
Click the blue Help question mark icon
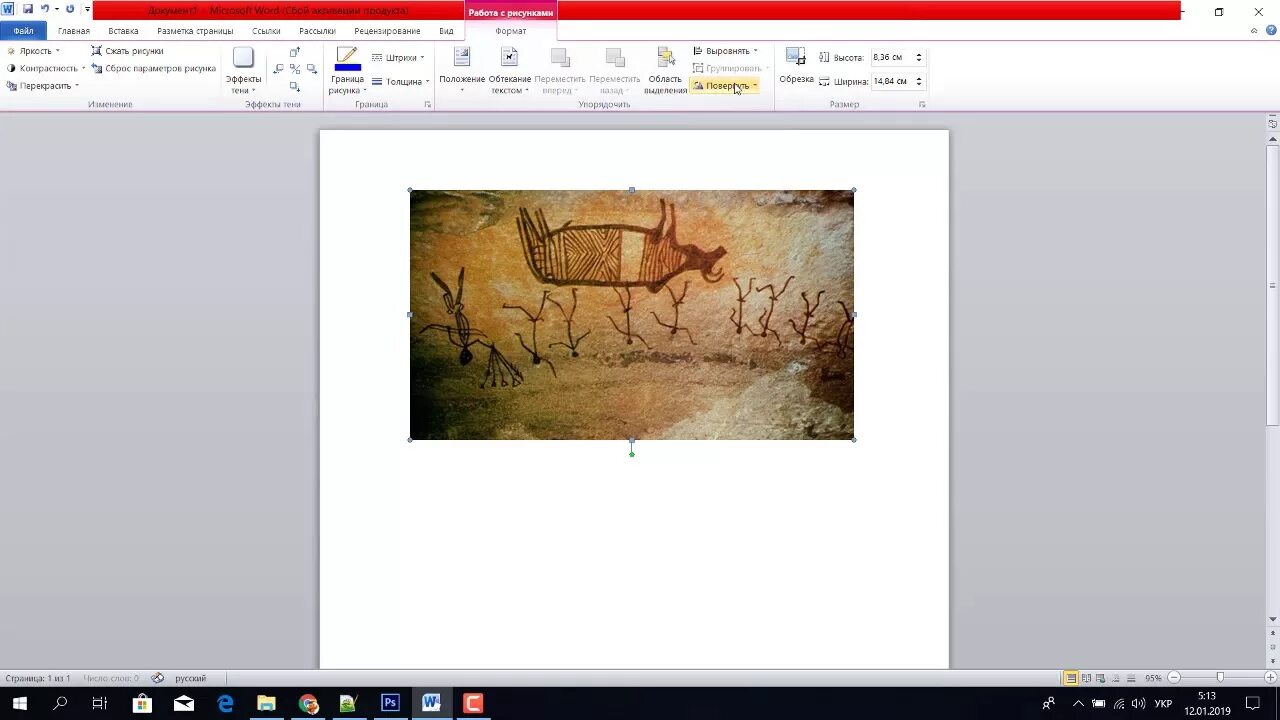click(1270, 31)
